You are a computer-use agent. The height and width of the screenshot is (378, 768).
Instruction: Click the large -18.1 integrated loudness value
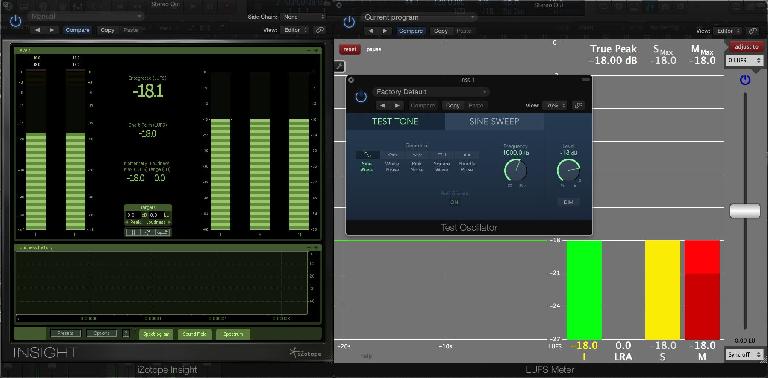point(148,92)
